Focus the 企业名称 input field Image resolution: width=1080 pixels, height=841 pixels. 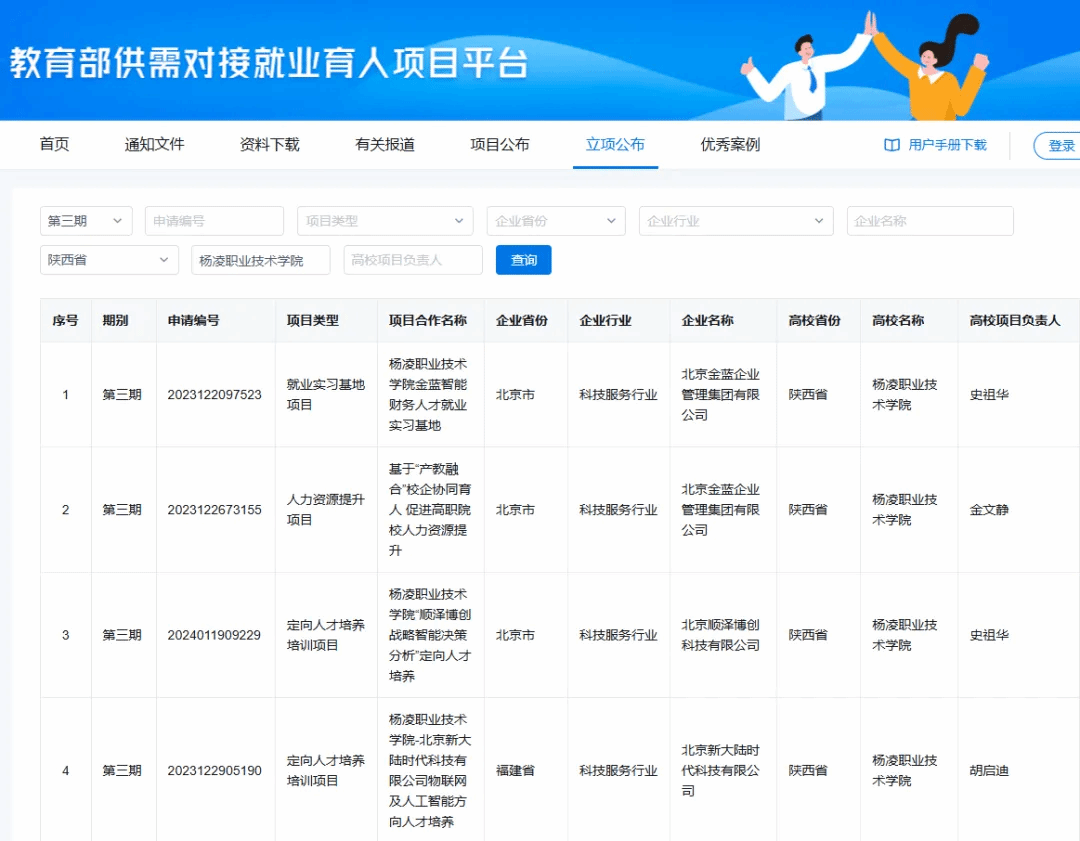(929, 221)
